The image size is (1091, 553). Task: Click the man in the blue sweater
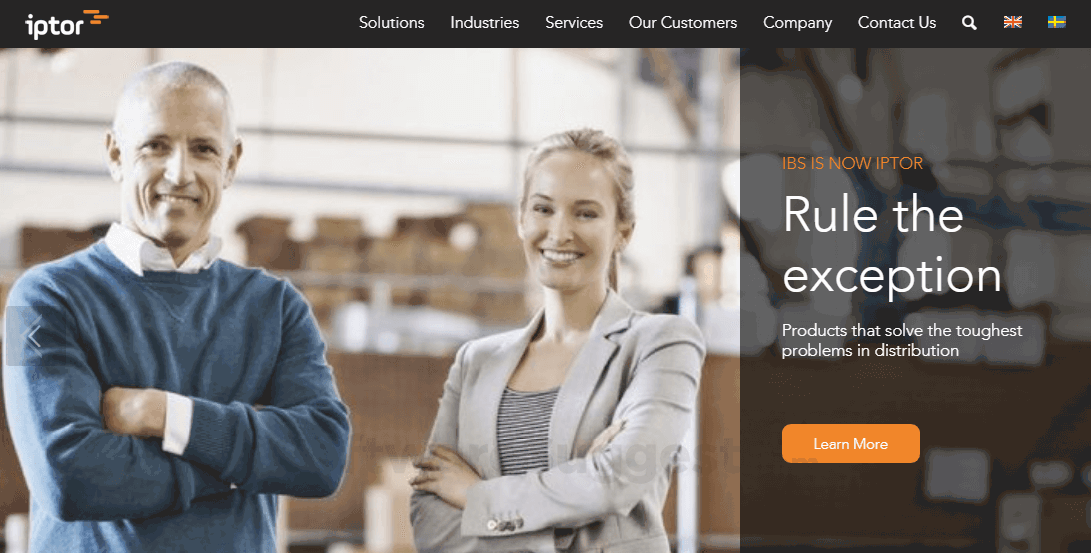pos(174,313)
